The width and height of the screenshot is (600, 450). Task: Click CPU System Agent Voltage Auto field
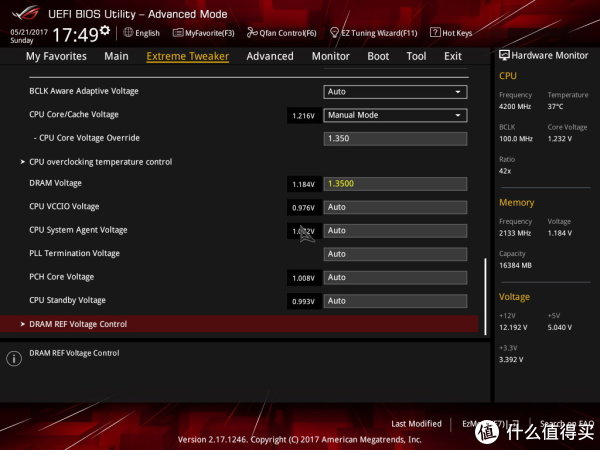pos(395,231)
